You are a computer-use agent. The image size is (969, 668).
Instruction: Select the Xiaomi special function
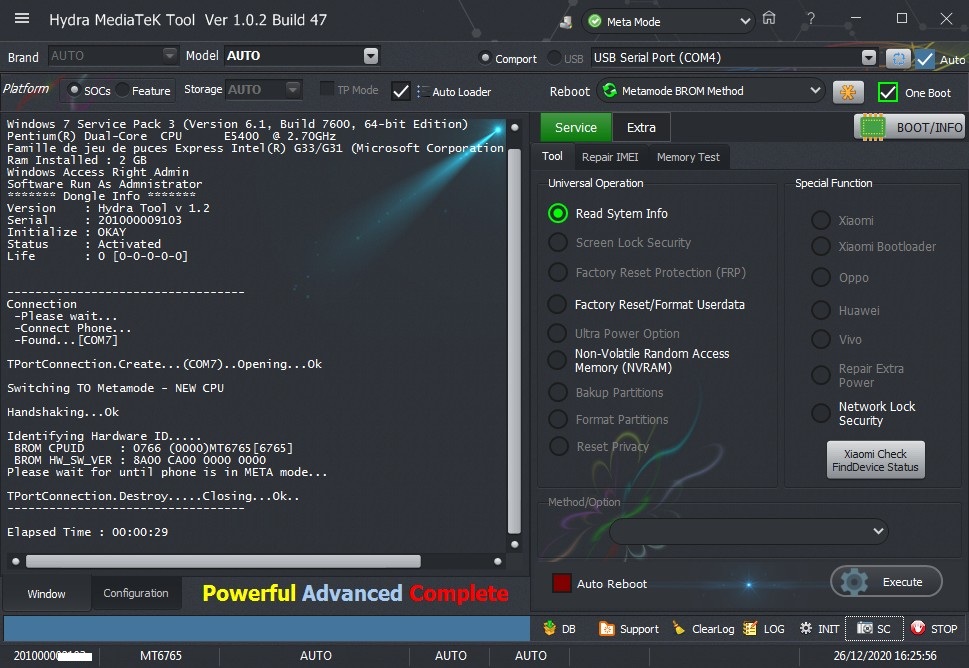[x=821, y=220]
